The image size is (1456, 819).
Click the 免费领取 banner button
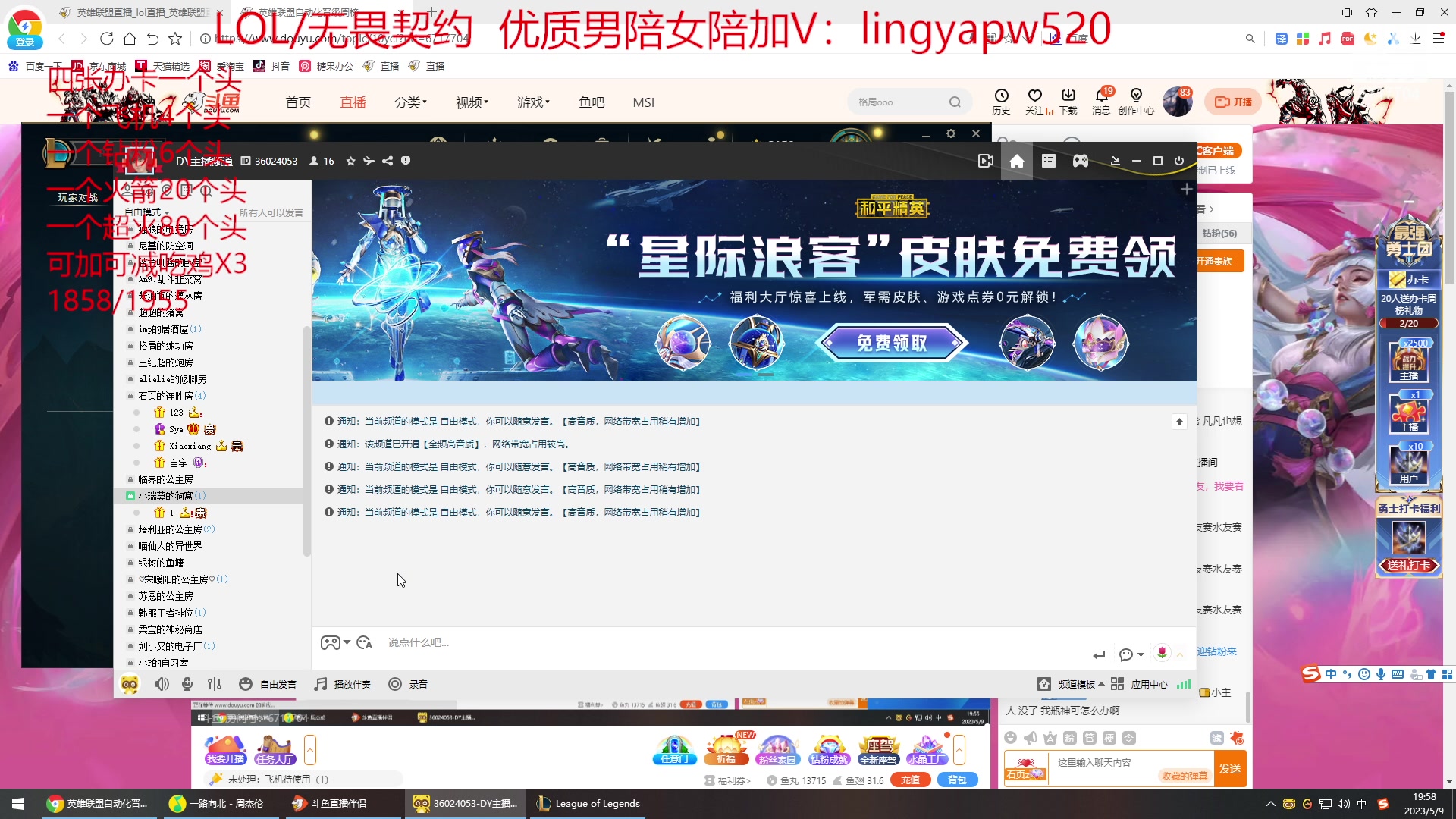click(892, 343)
